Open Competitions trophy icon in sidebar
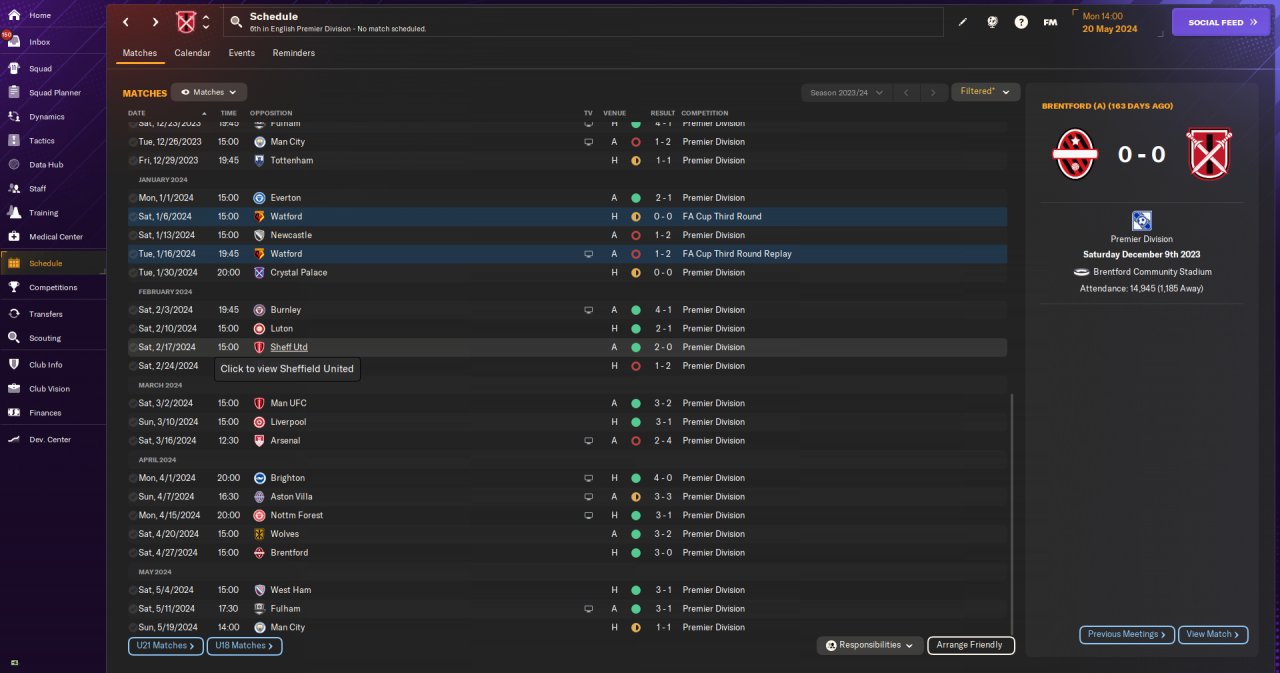The width and height of the screenshot is (1280, 673). pos(14,287)
